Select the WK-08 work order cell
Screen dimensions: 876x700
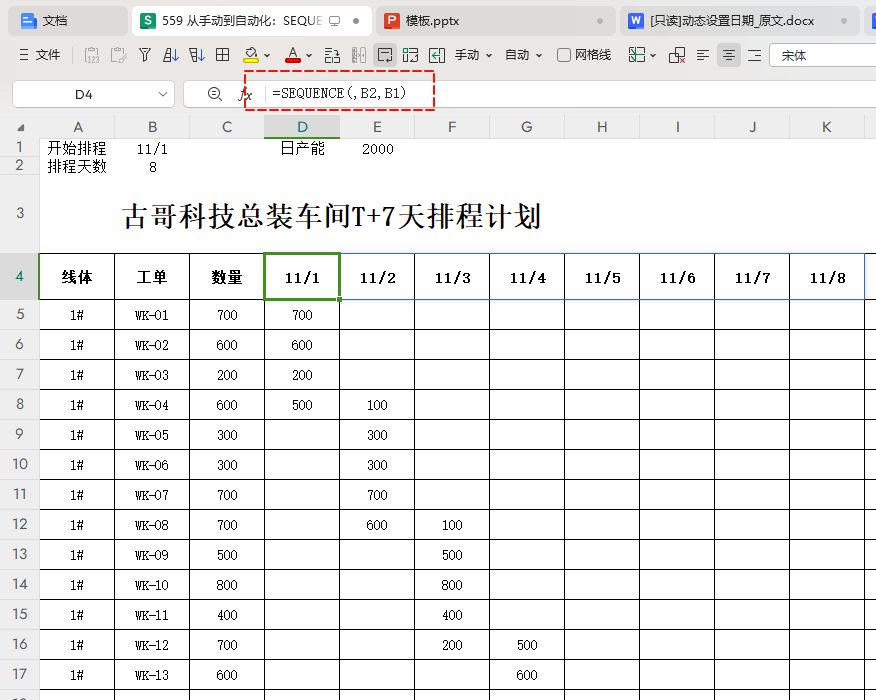tap(152, 525)
